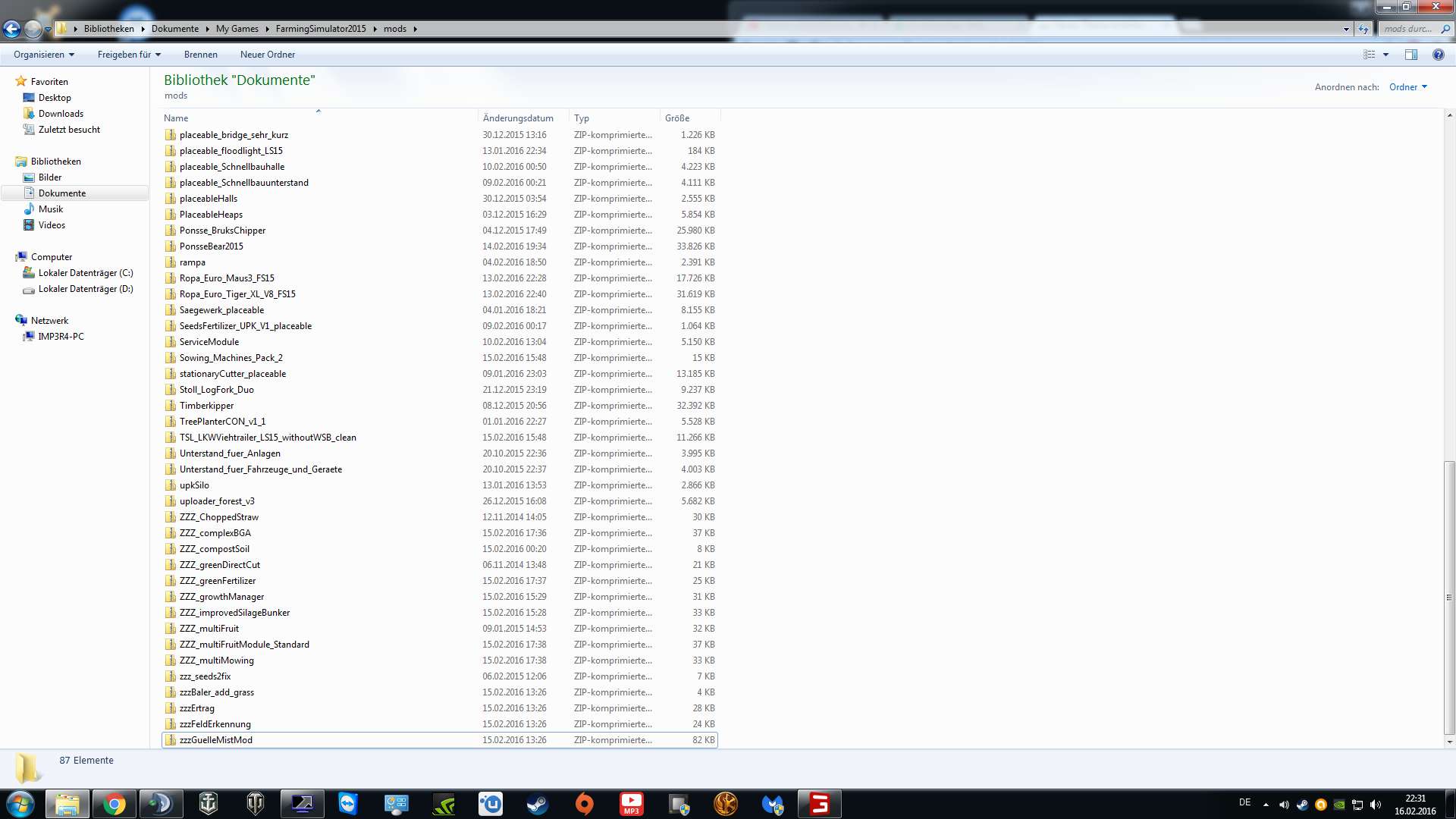Select Musik library in sidebar

click(51, 209)
